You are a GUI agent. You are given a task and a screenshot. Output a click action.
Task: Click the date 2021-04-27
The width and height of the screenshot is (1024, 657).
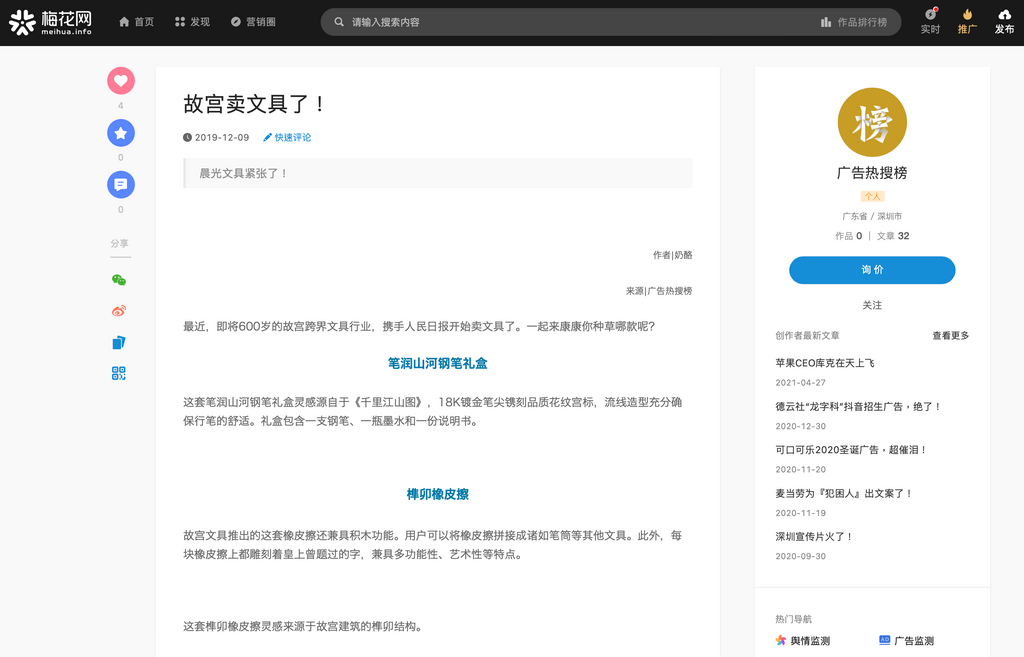pyautogui.click(x=801, y=383)
